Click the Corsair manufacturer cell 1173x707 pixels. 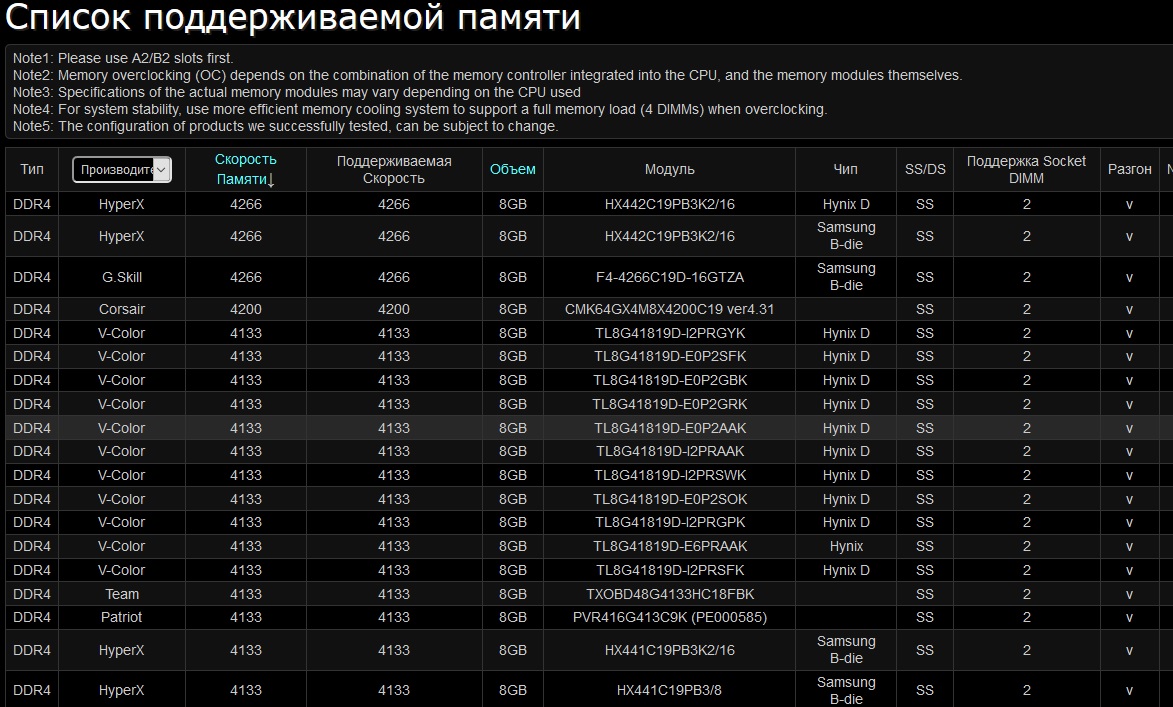pos(122,309)
